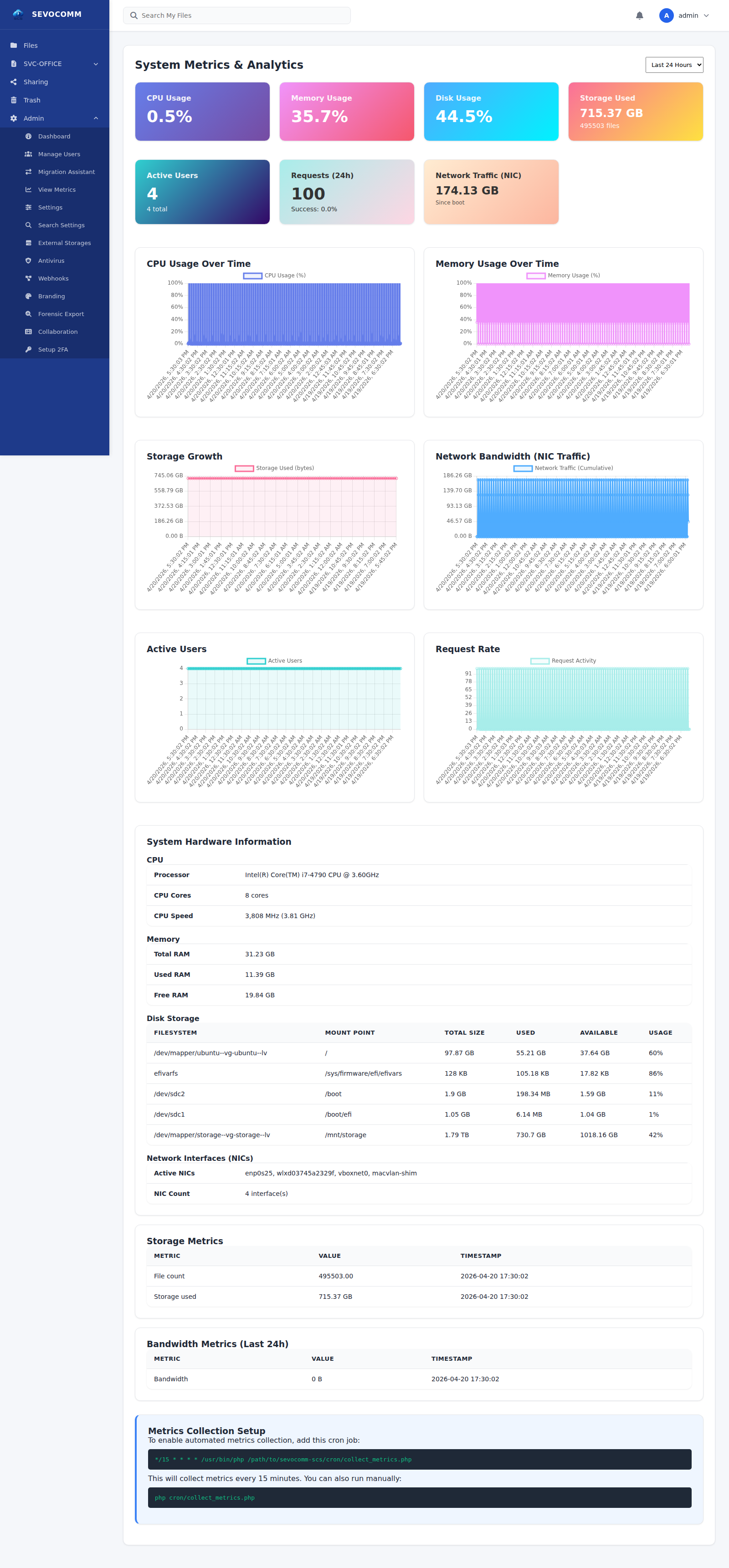Collapse the Admin section in sidebar
The image size is (729, 1568).
pos(54,118)
